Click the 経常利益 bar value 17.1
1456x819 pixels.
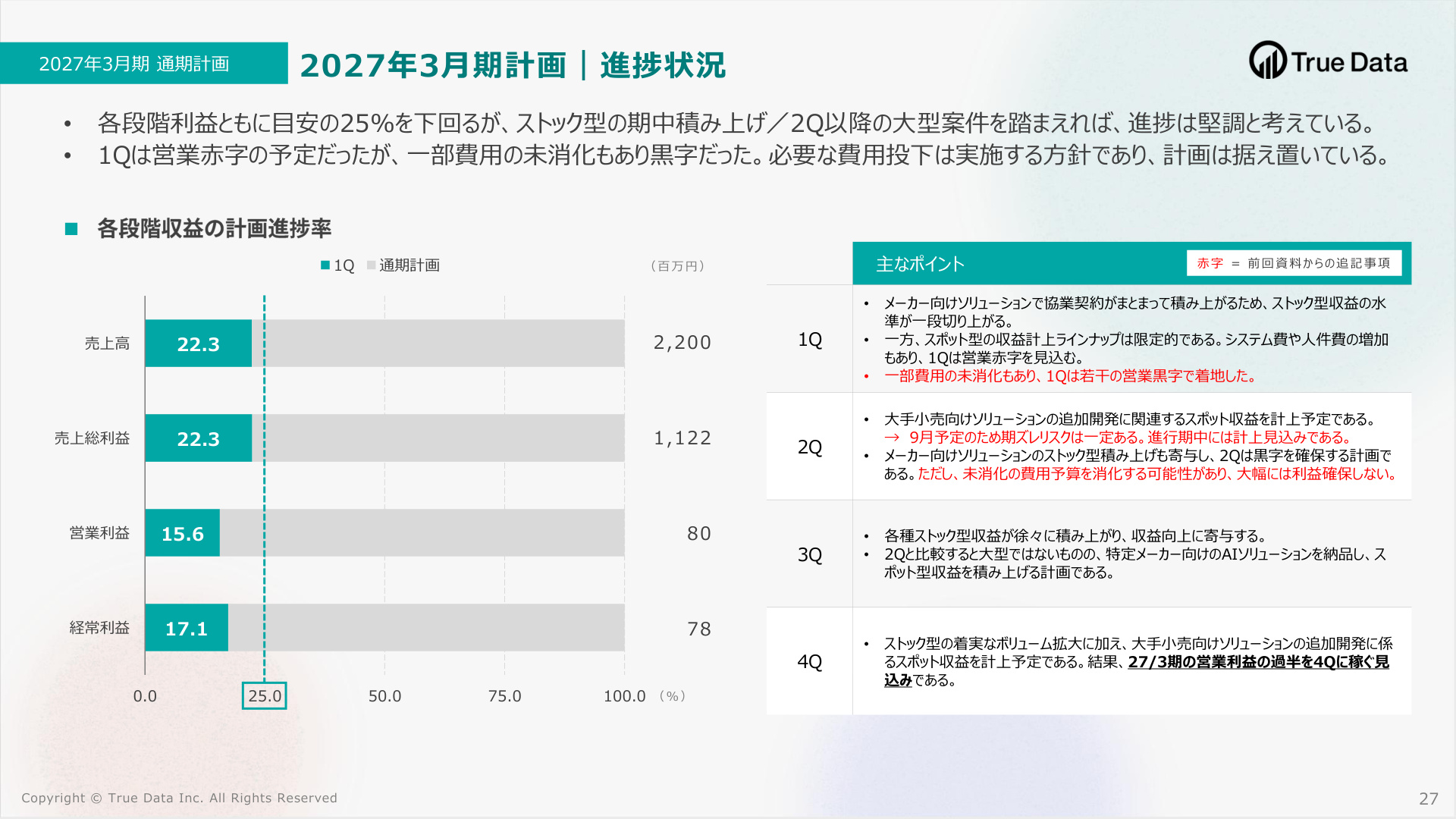coord(187,629)
